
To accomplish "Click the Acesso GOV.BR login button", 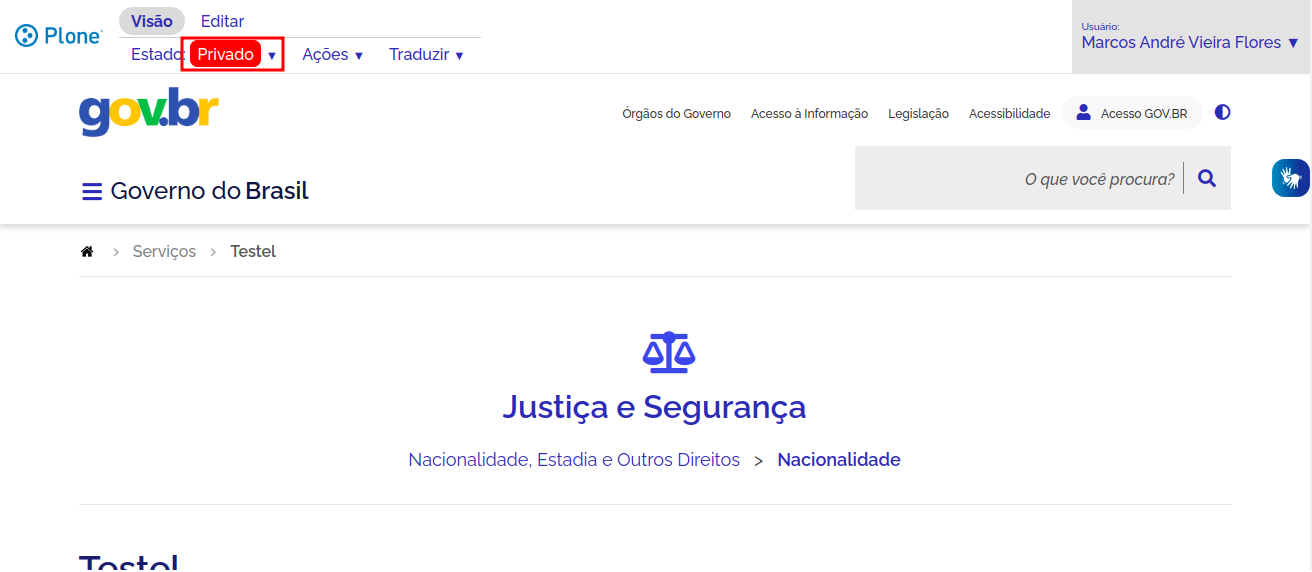I will 1132,113.
